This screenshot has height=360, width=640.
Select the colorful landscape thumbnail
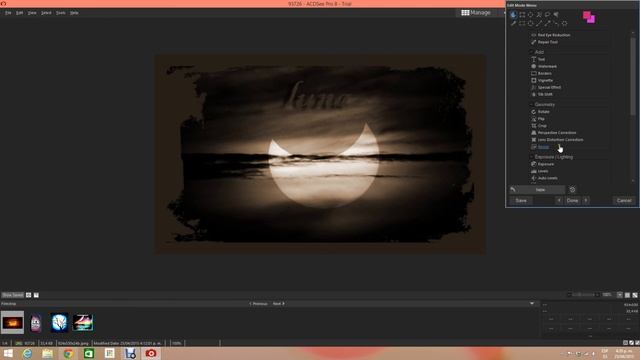83,323
